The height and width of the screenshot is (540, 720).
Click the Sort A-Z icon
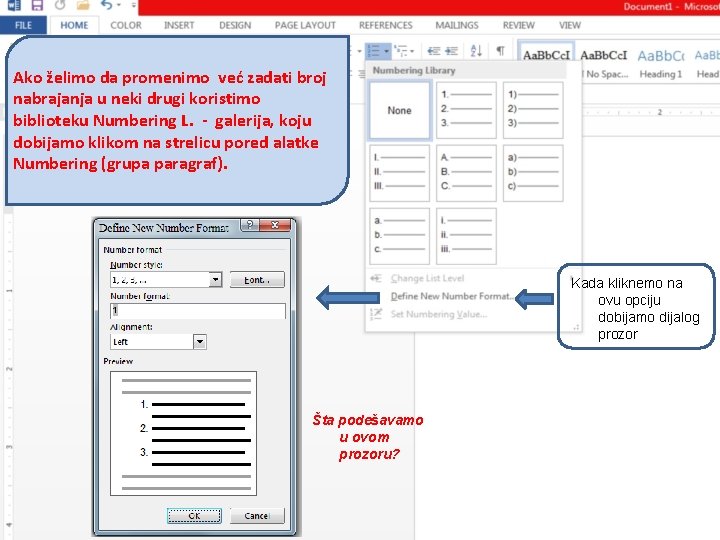476,51
